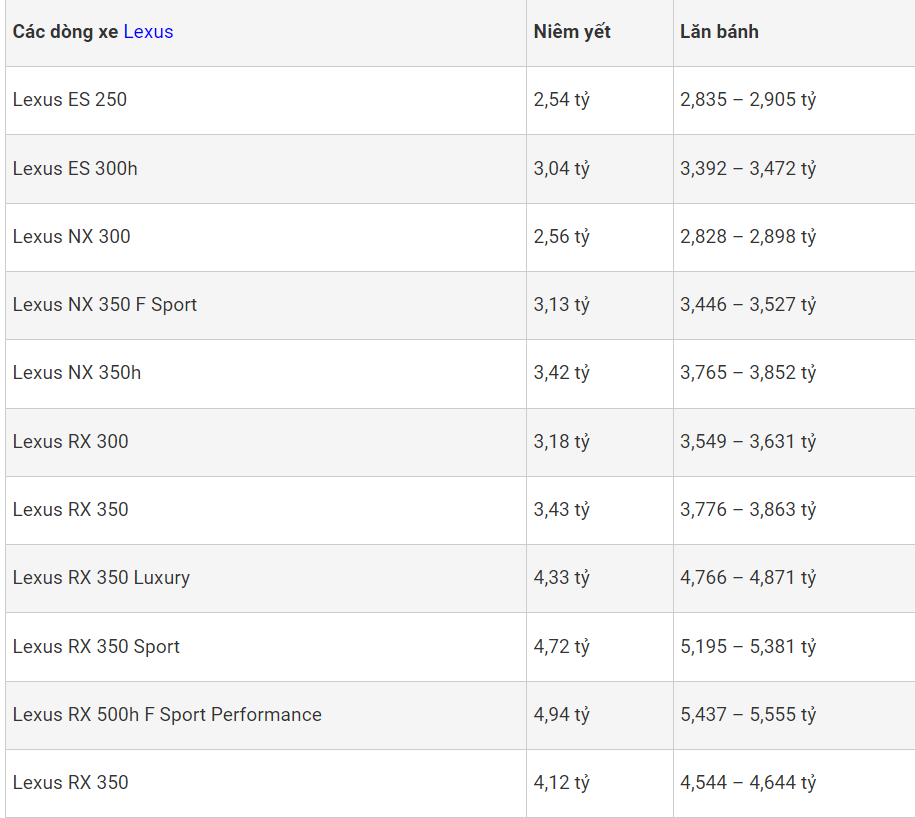Click the 4,94 tỷ listed price
915x818 pixels.
click(561, 715)
